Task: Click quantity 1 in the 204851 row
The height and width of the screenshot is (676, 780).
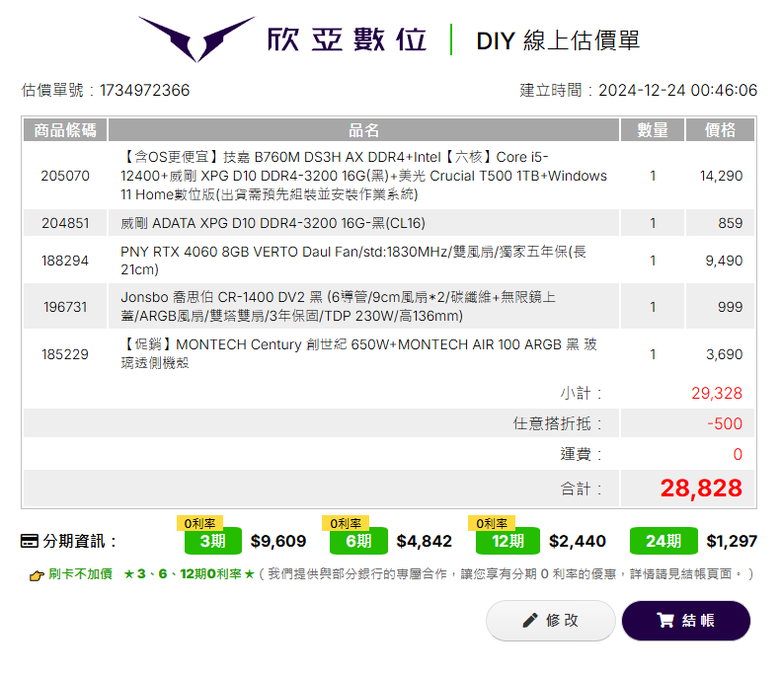Action: [653, 223]
